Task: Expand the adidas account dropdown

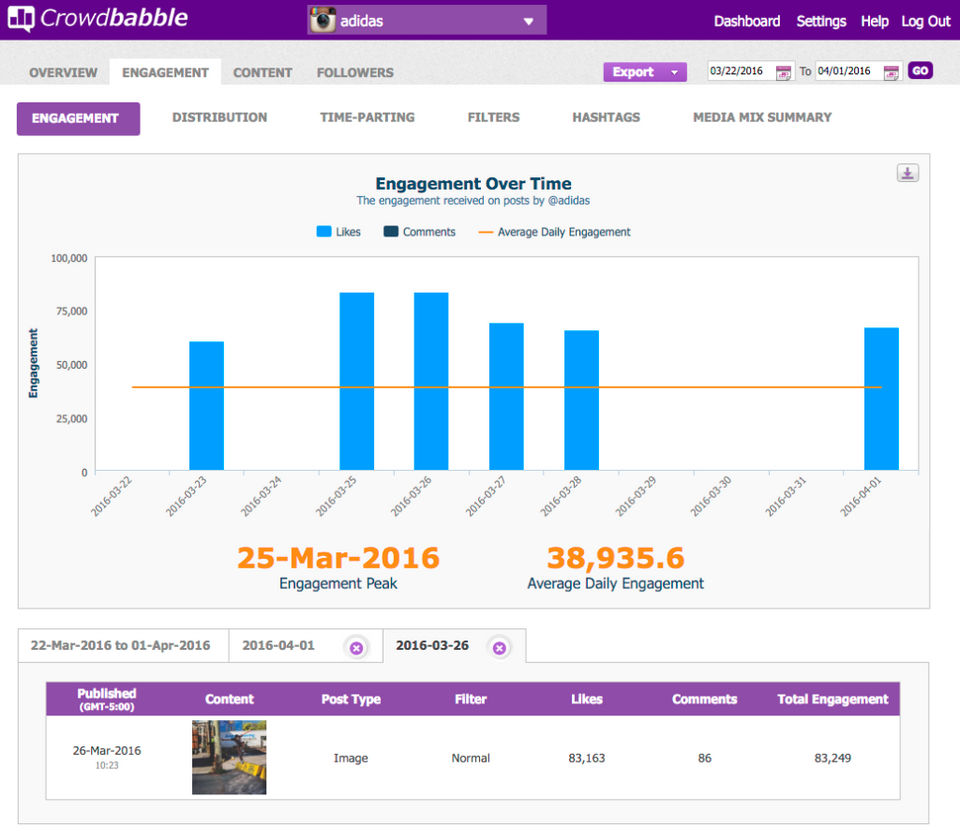Action: point(528,21)
